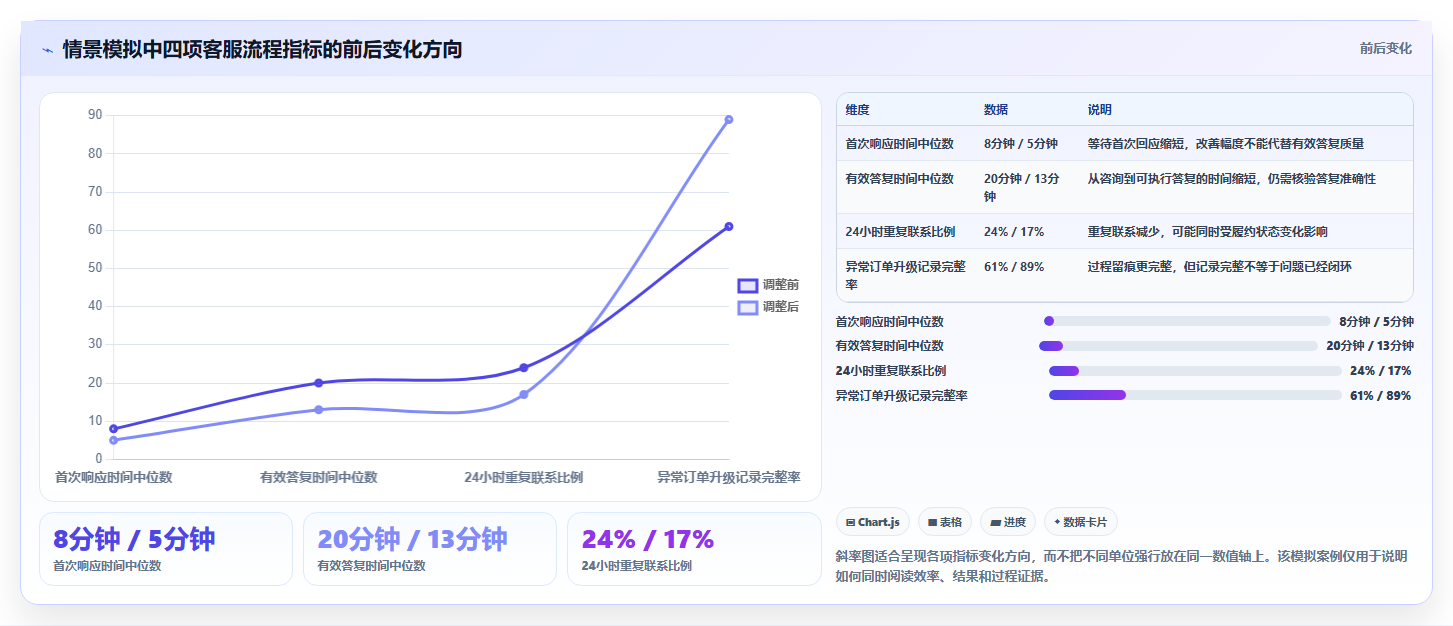1453x626 pixels.
Task: Click the note 重复联系减少，可能同时受履约状态变化影响
Action: click(x=1208, y=232)
